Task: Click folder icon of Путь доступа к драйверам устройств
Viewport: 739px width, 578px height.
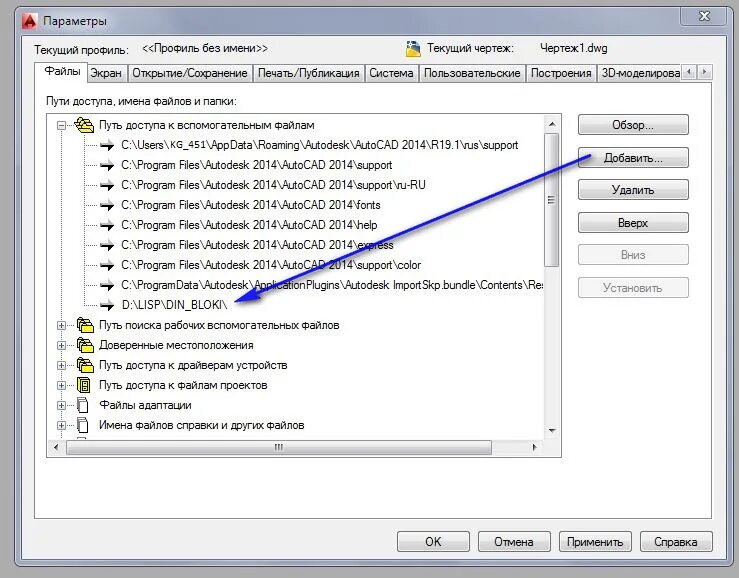Action: point(85,365)
